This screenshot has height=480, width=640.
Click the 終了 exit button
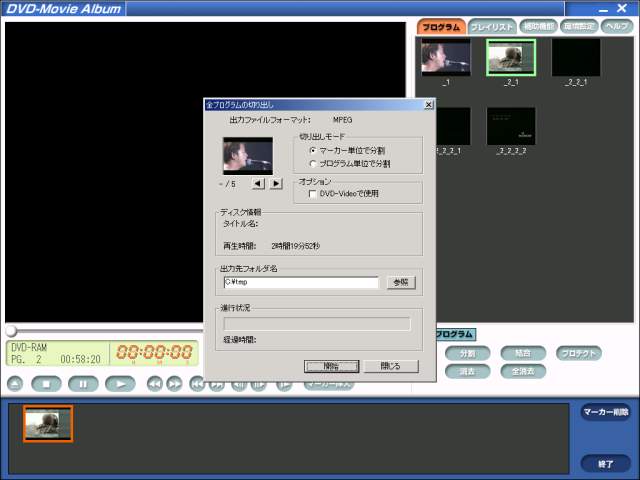click(x=606, y=464)
